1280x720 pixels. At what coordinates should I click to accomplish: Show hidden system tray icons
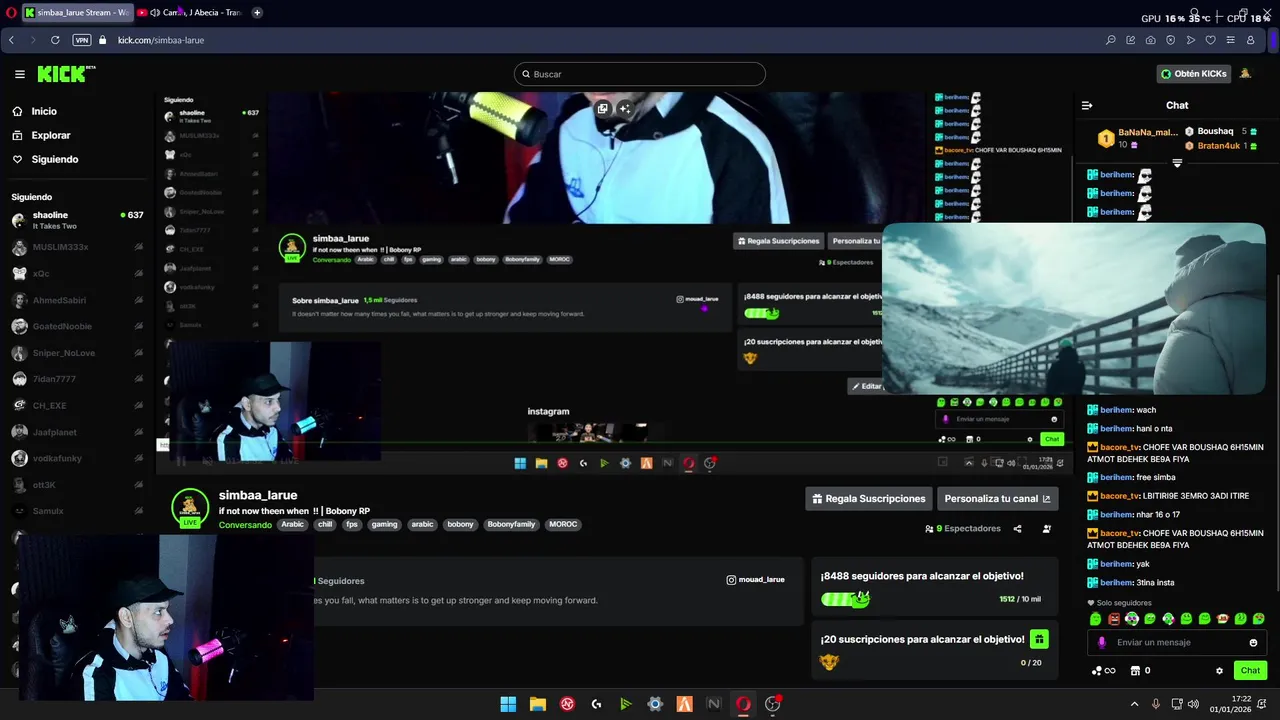point(1134,704)
